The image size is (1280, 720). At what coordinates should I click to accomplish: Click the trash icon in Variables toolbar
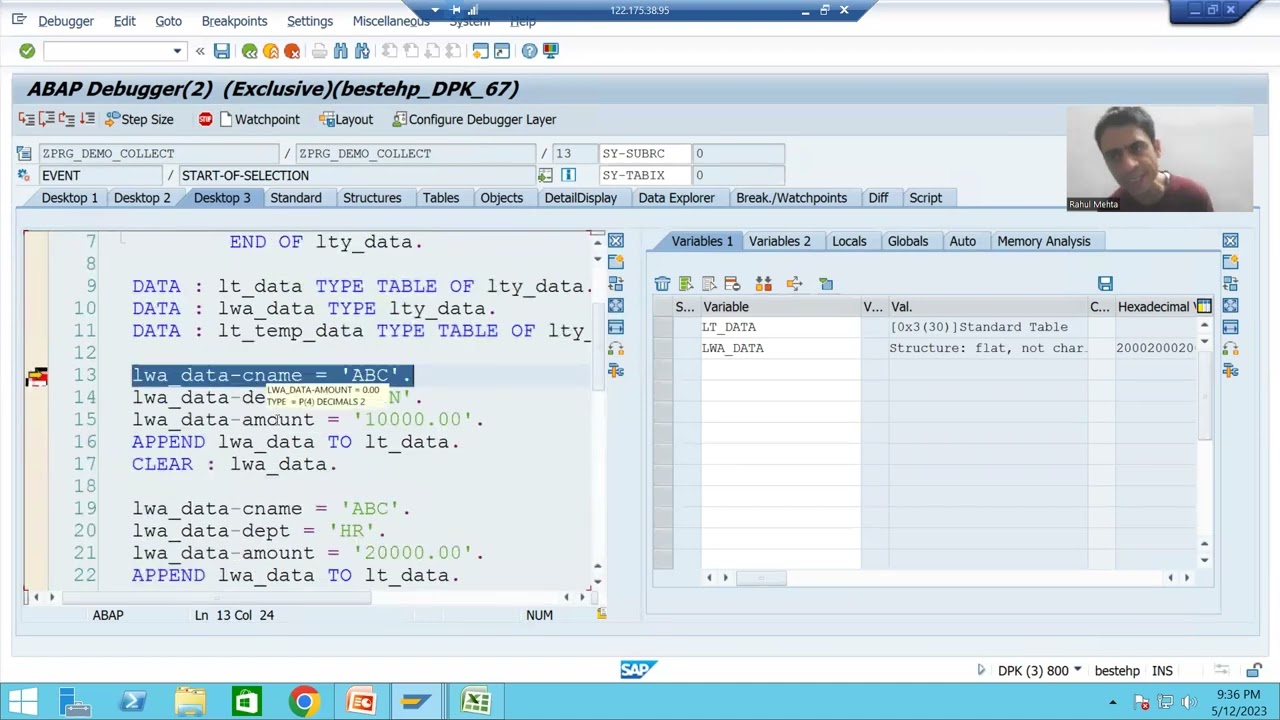point(662,284)
